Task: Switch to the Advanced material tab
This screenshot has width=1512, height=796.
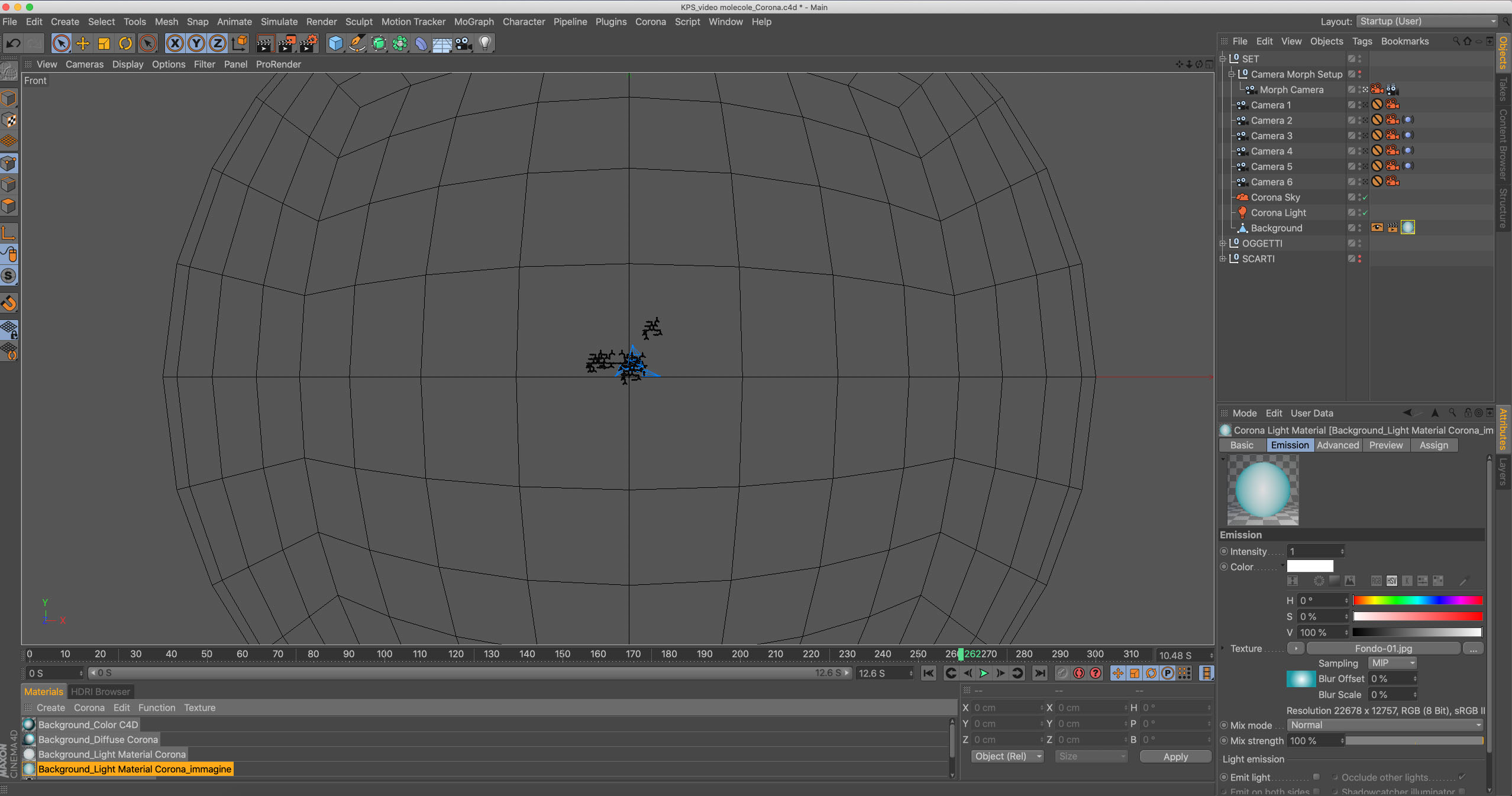Action: (x=1337, y=445)
